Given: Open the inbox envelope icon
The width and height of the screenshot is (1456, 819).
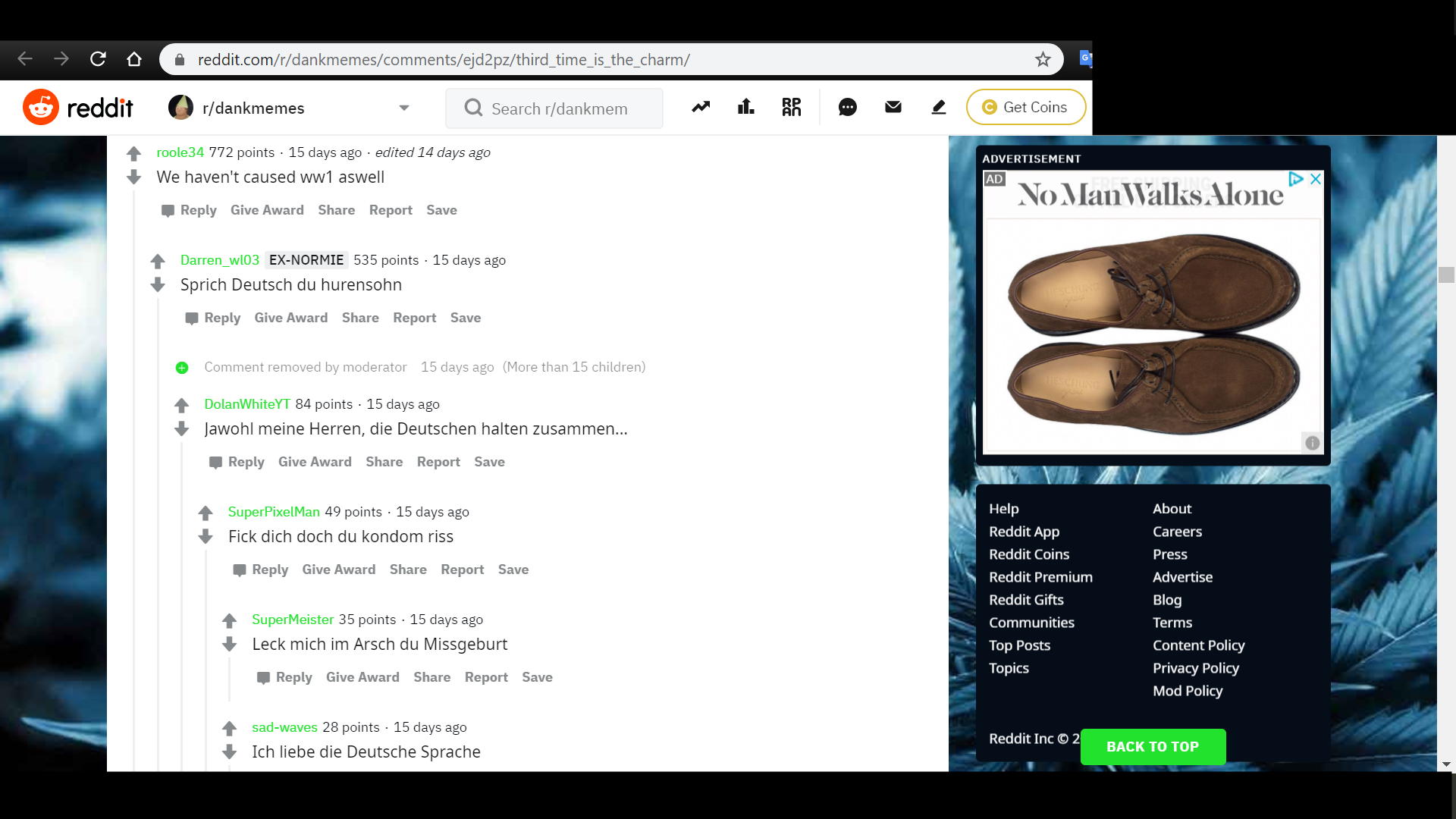Looking at the screenshot, I should 893,107.
